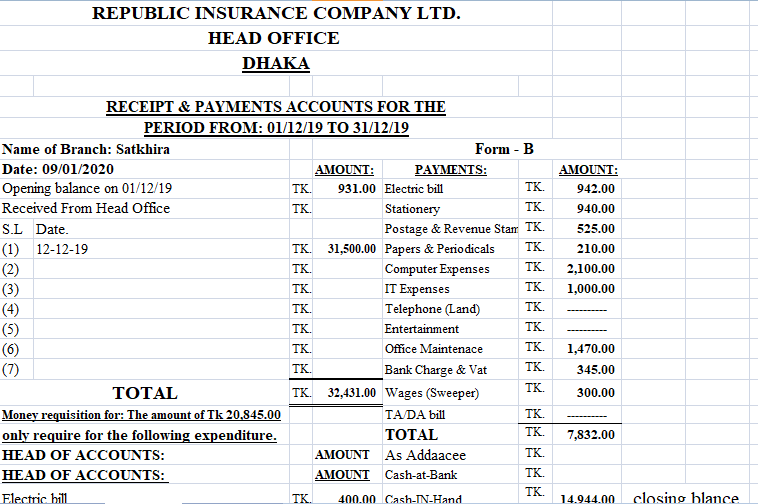Click the payments total 7,832.00 cell
Image resolution: width=758 pixels, height=504 pixels.
point(590,435)
